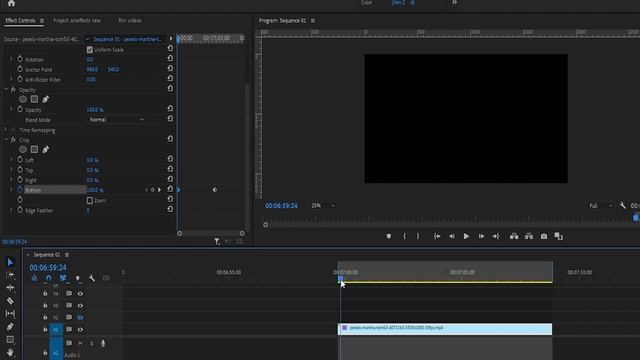Create ellipse mask under Opacity effect
The width and height of the screenshot is (640, 360).
click(x=23, y=99)
